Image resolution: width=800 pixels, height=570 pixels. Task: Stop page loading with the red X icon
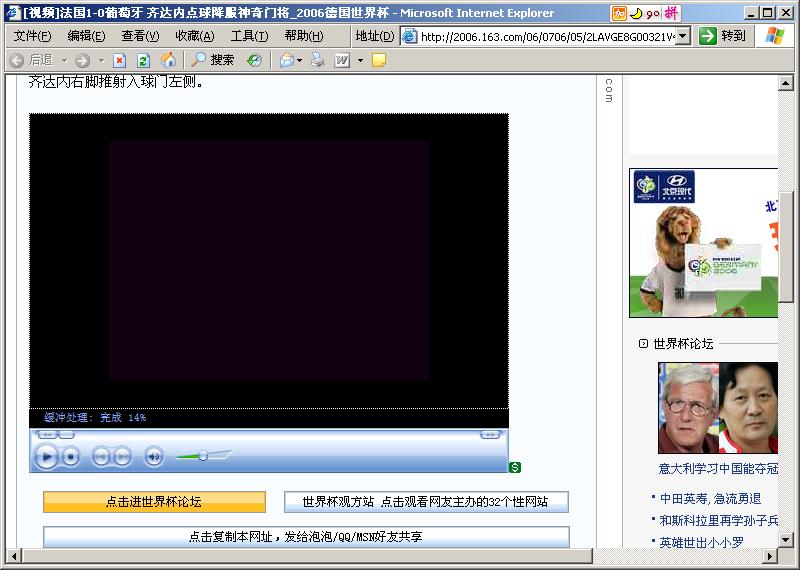pos(119,61)
